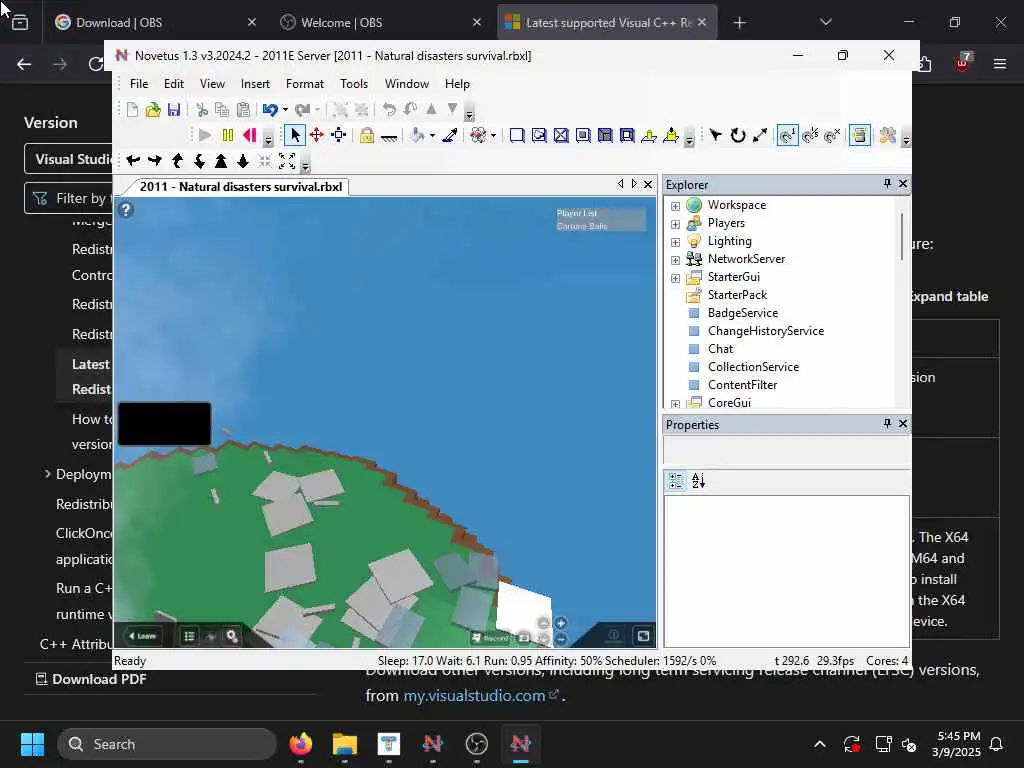Tilt camera up with black up arrow

[x=178, y=161]
